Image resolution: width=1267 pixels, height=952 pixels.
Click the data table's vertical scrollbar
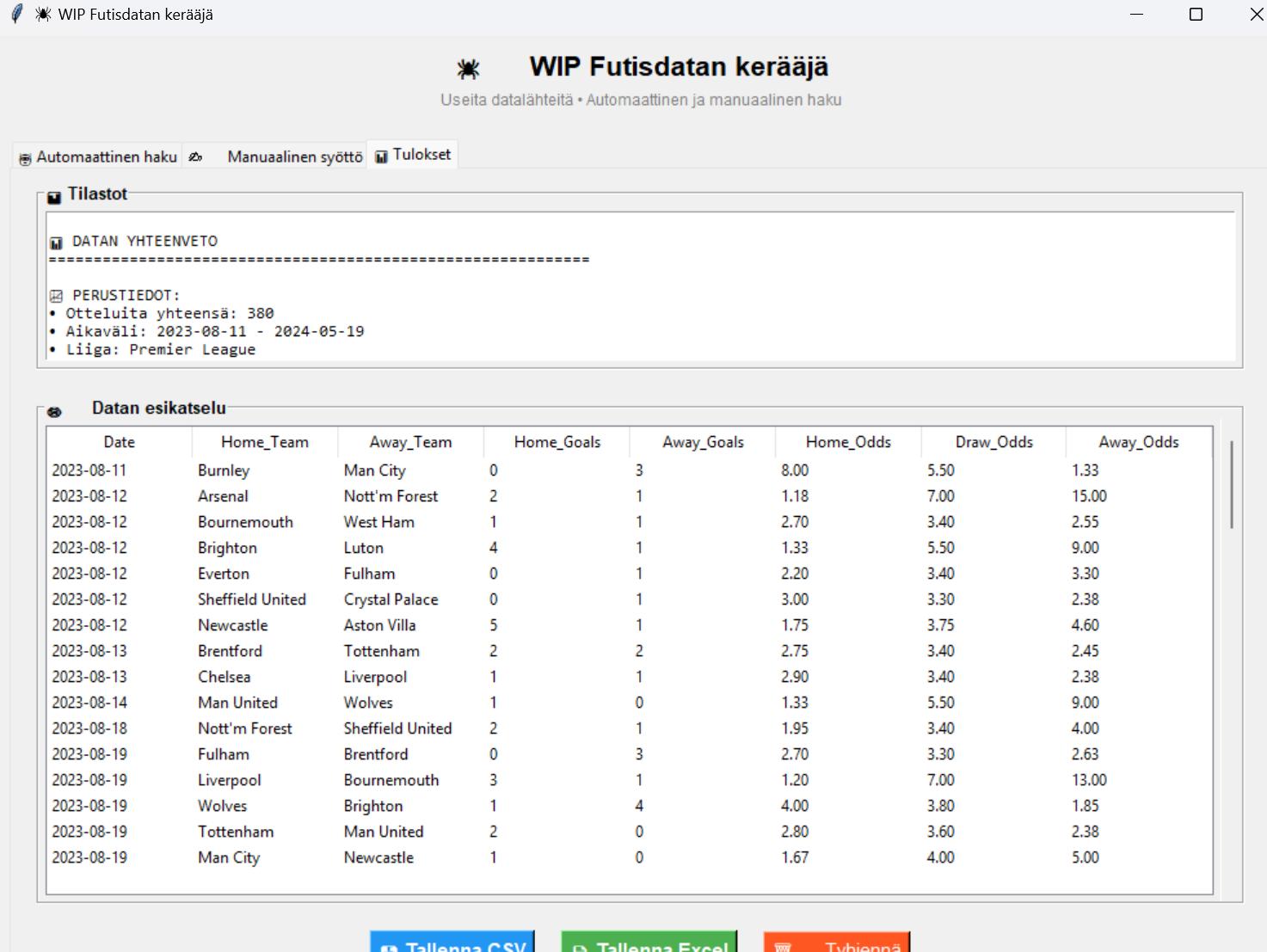tap(1231, 485)
